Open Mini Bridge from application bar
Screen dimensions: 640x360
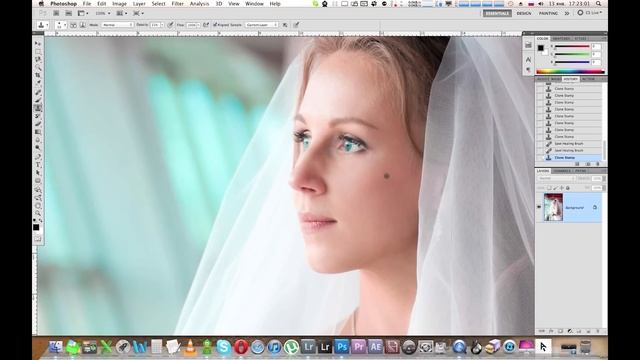[x=68, y=13]
